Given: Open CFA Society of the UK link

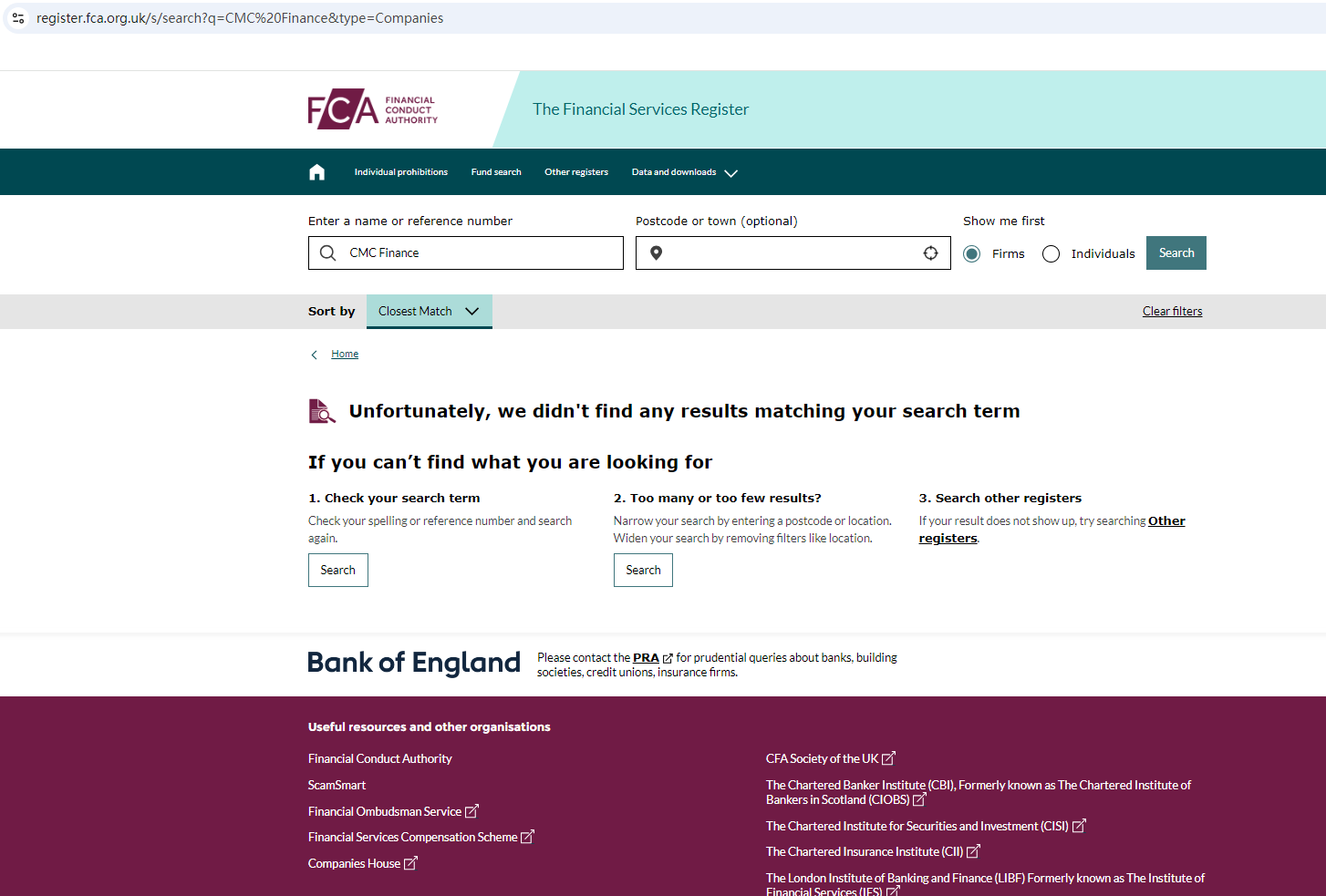Looking at the screenshot, I should pos(831,758).
